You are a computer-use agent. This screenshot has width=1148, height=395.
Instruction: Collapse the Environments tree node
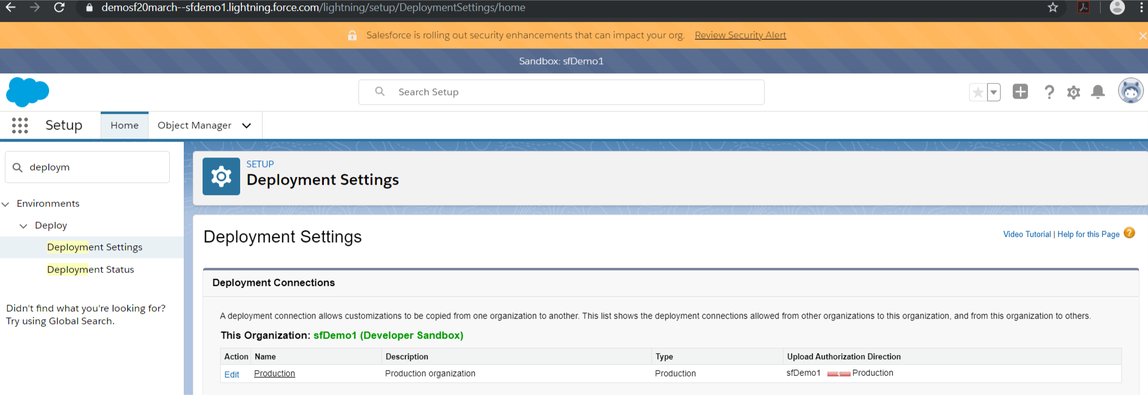[x=6, y=203]
